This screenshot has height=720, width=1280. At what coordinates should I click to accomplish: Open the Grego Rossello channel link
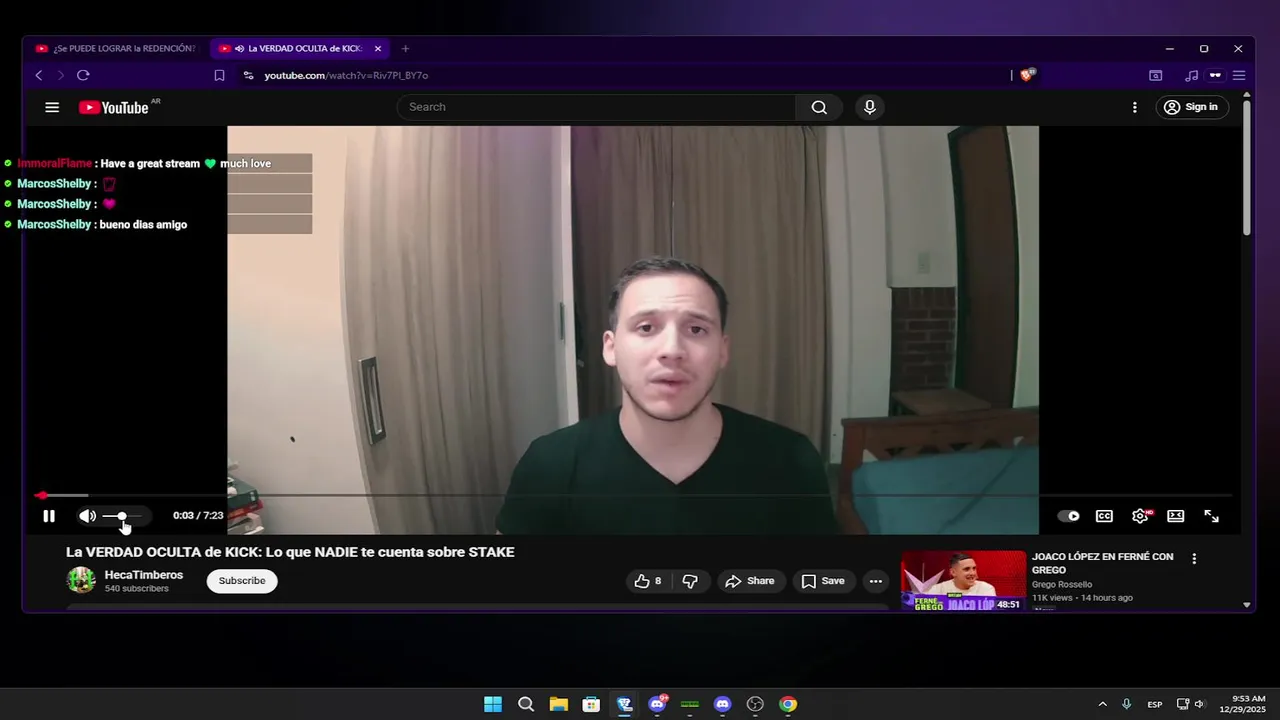click(x=1062, y=584)
